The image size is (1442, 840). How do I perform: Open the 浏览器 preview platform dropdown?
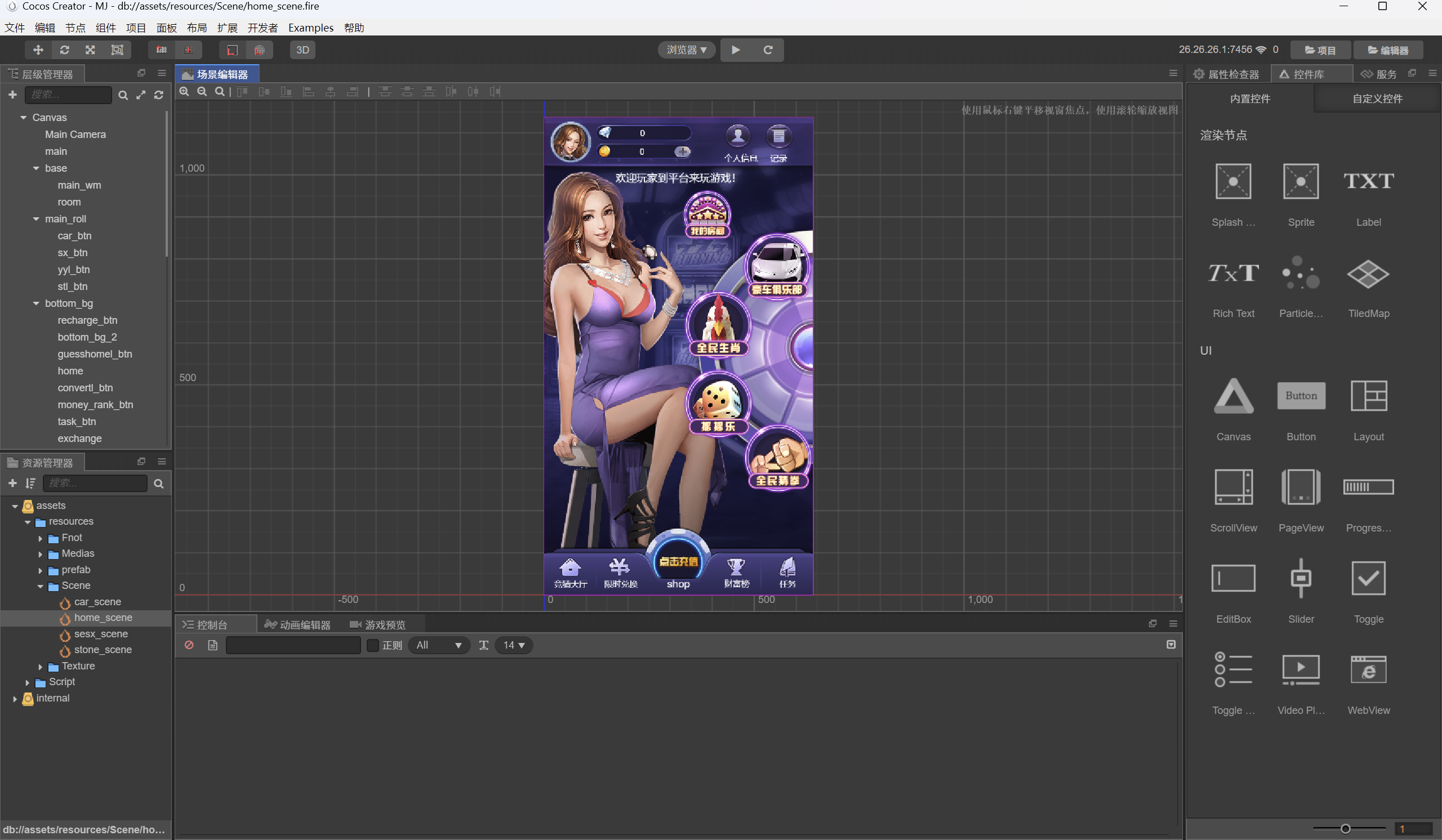pyautogui.click(x=686, y=50)
